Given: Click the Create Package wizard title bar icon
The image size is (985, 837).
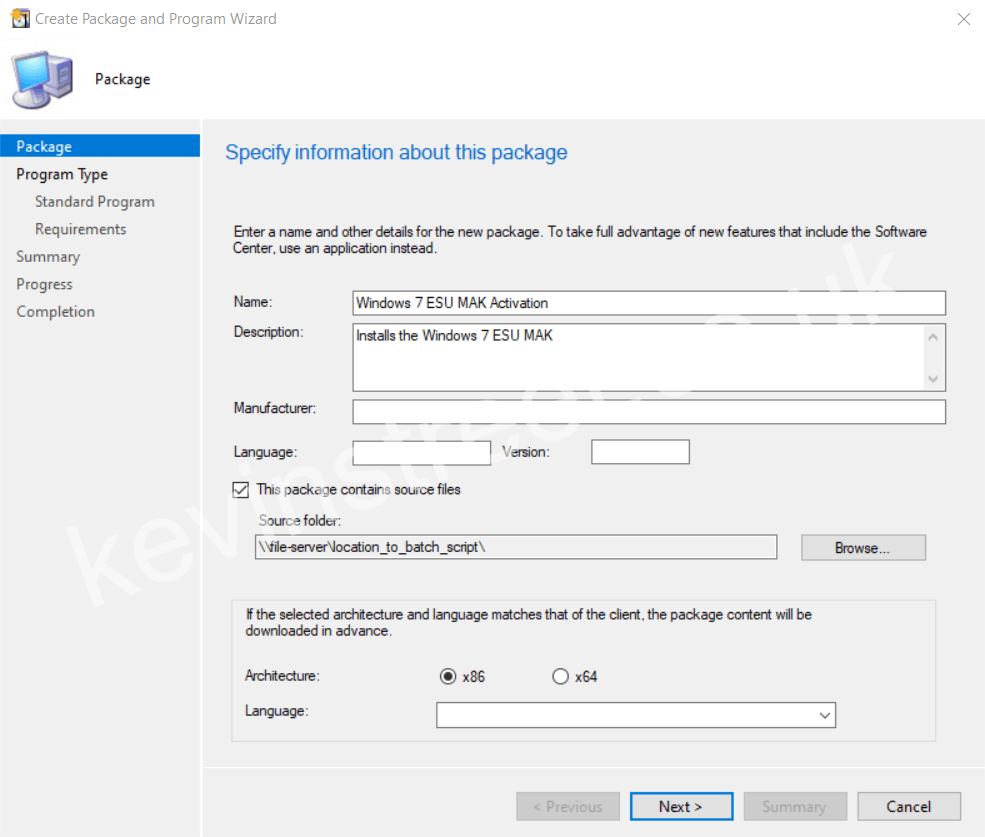Looking at the screenshot, I should coord(20,18).
